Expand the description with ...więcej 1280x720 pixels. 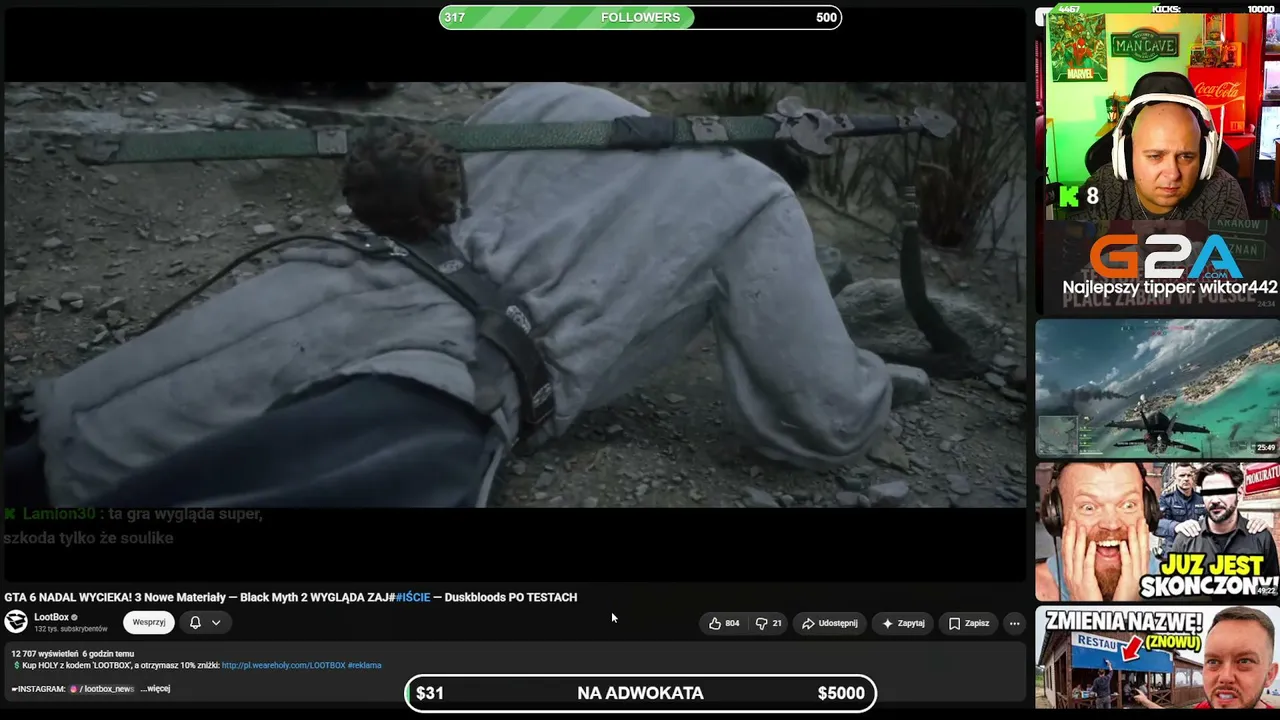(155, 689)
